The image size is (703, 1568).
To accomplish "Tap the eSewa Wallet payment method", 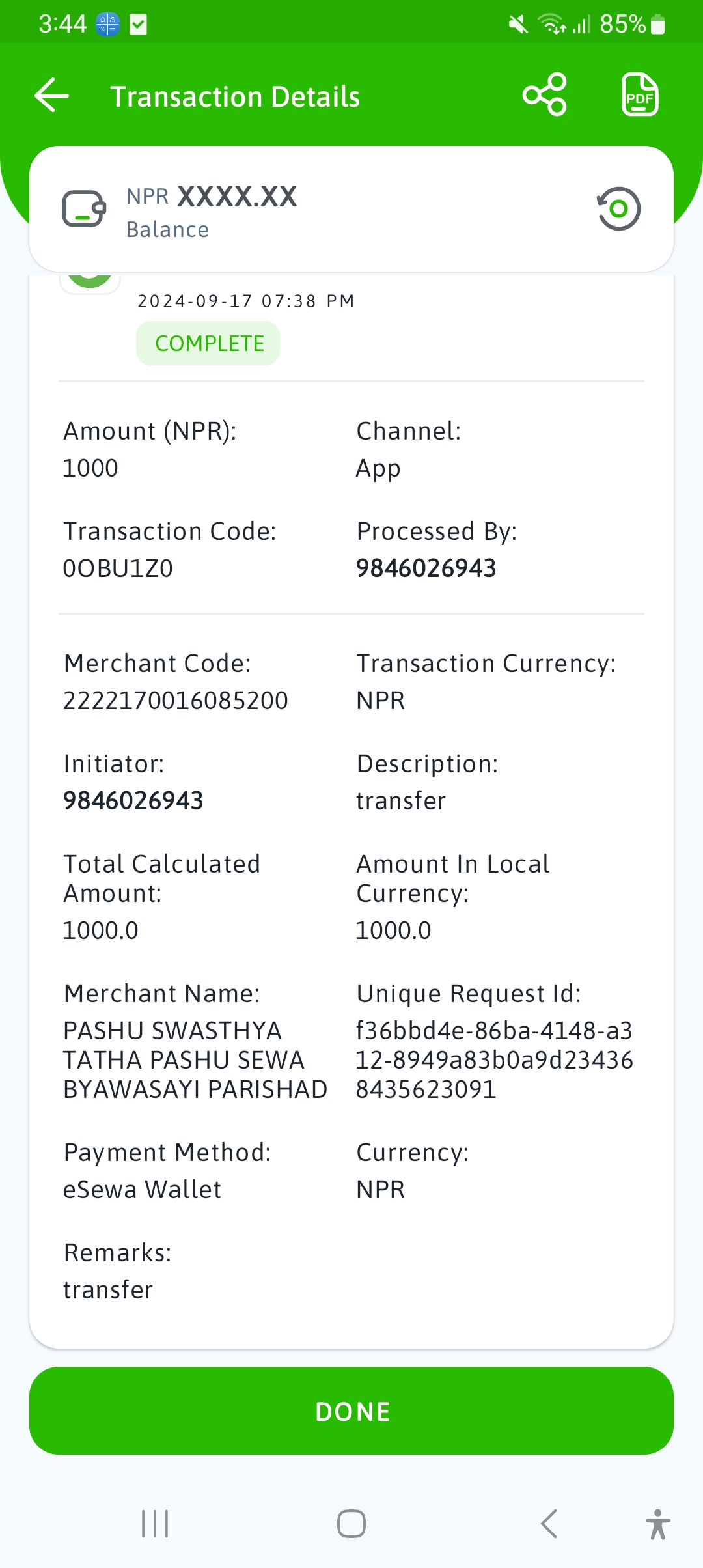I will point(143,1190).
